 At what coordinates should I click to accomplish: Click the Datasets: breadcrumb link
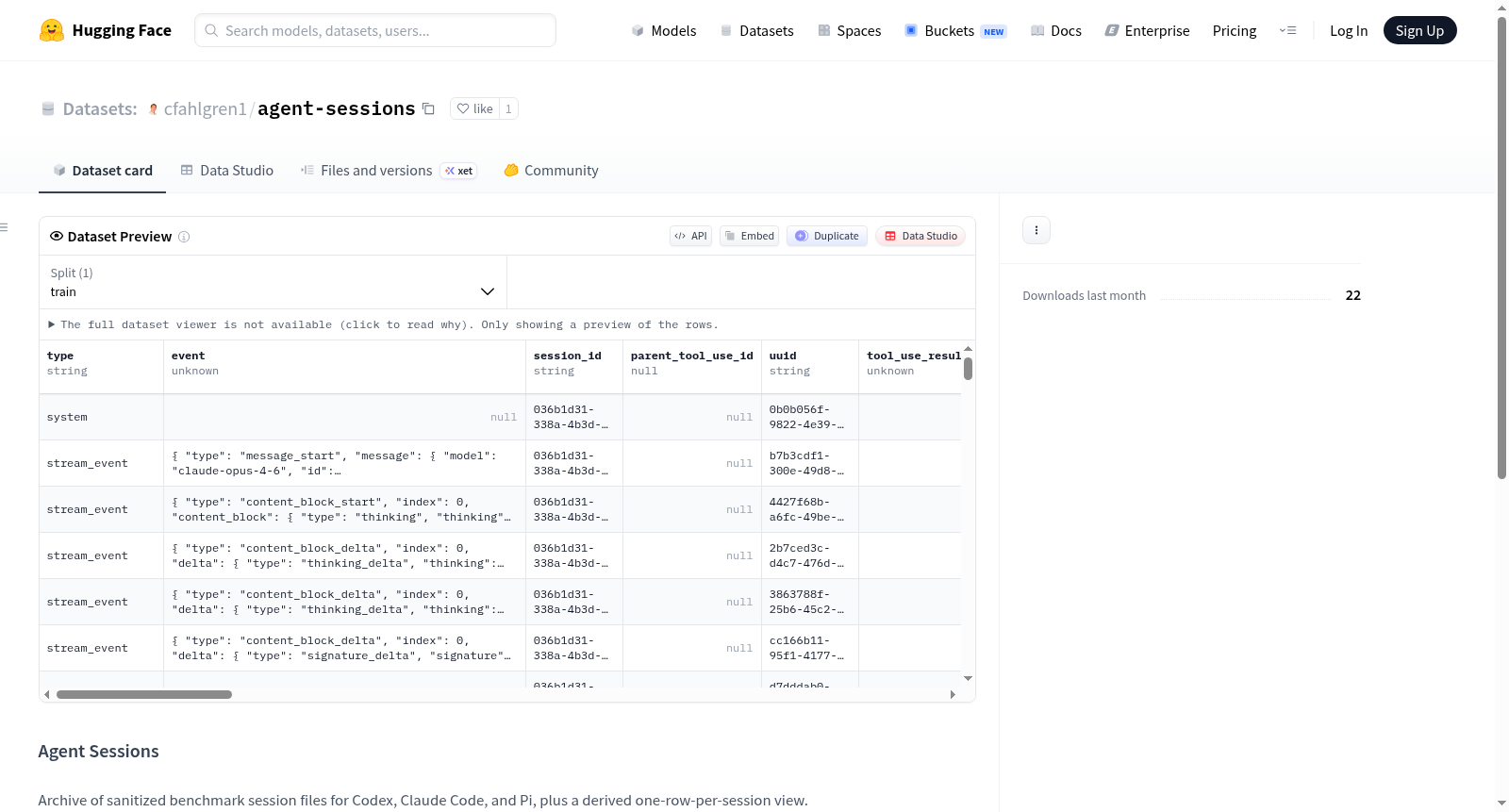click(100, 109)
